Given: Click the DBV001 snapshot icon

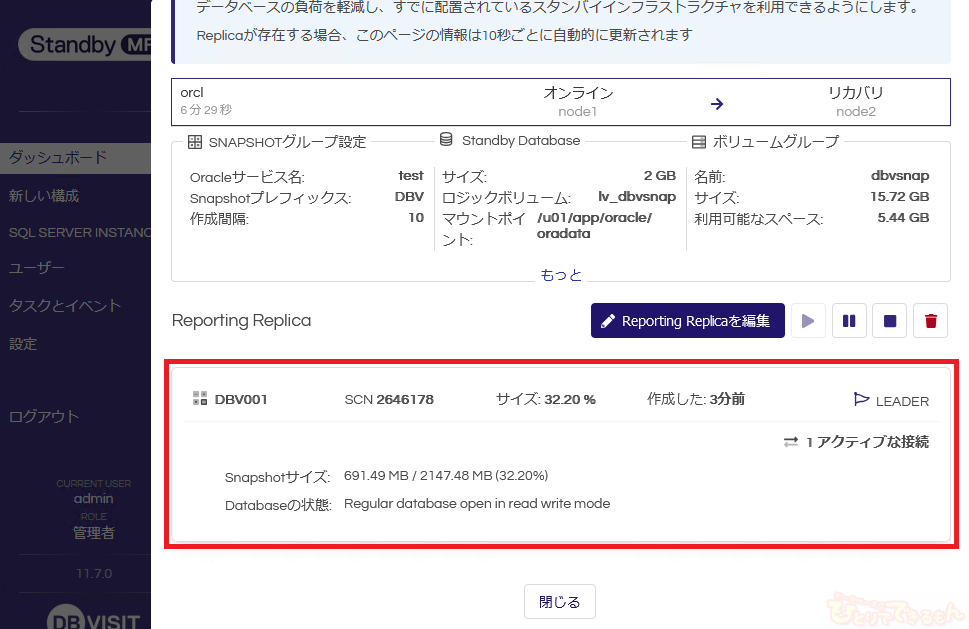Looking at the screenshot, I should (x=200, y=398).
